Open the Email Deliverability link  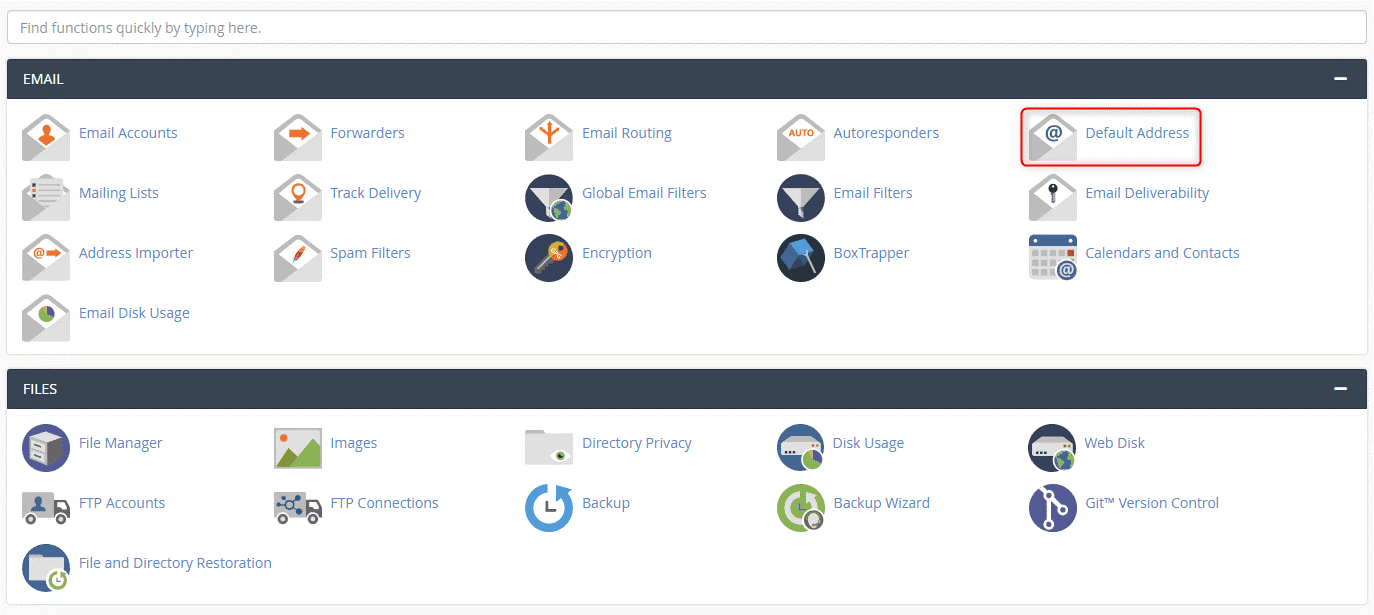(1146, 192)
